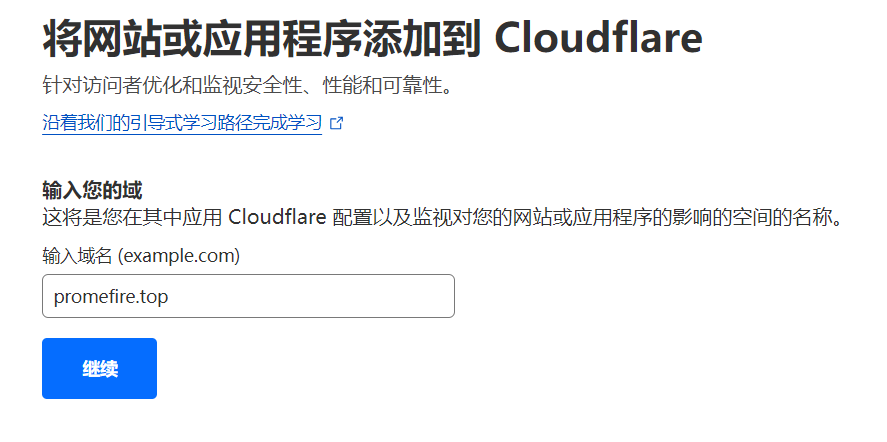Click the (example.com) hint in the label
887x442 pixels.
point(179,256)
